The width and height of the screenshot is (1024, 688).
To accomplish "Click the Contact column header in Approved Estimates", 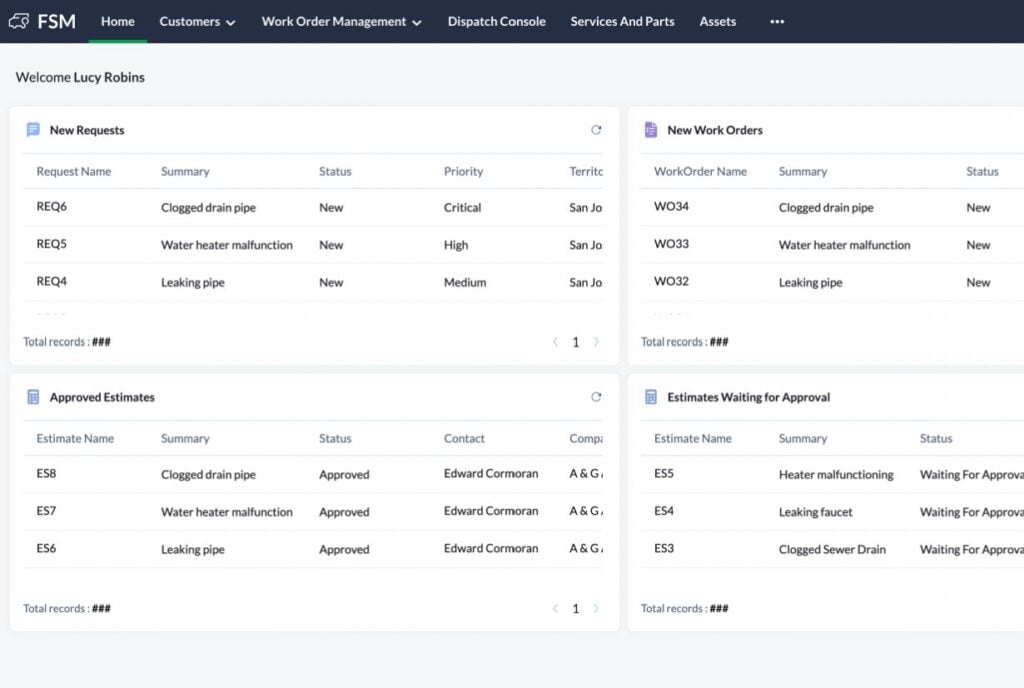I will [x=464, y=438].
